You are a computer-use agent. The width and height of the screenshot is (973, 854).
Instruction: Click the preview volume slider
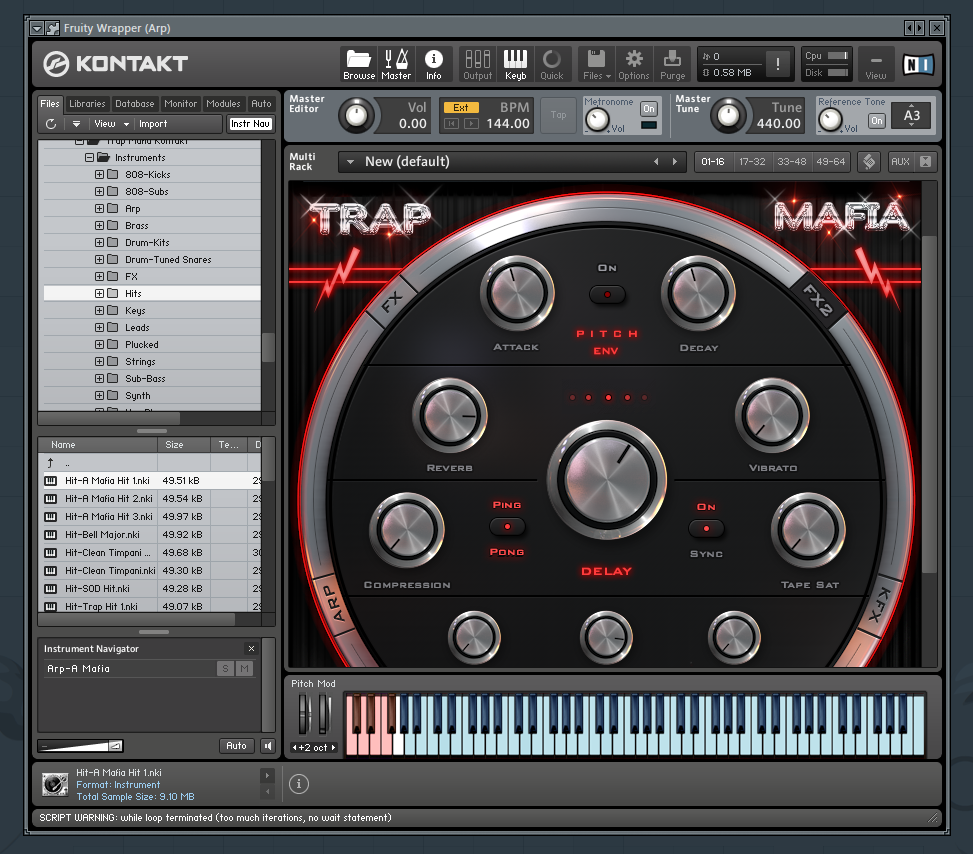tap(81, 745)
